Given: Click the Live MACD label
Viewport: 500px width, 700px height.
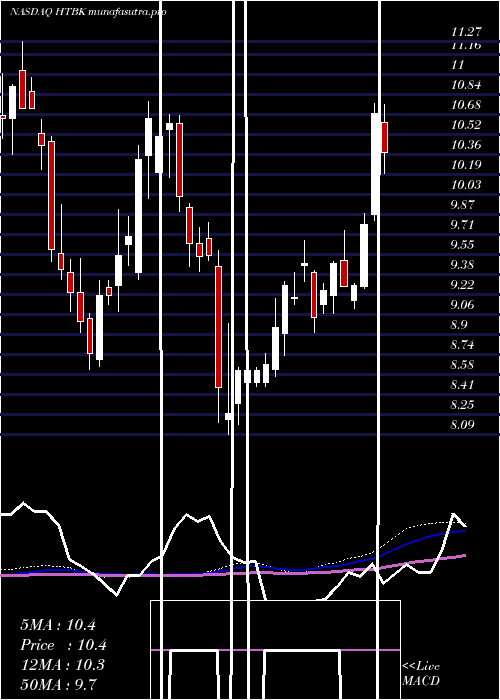Looking at the screenshot, I should [421, 674].
